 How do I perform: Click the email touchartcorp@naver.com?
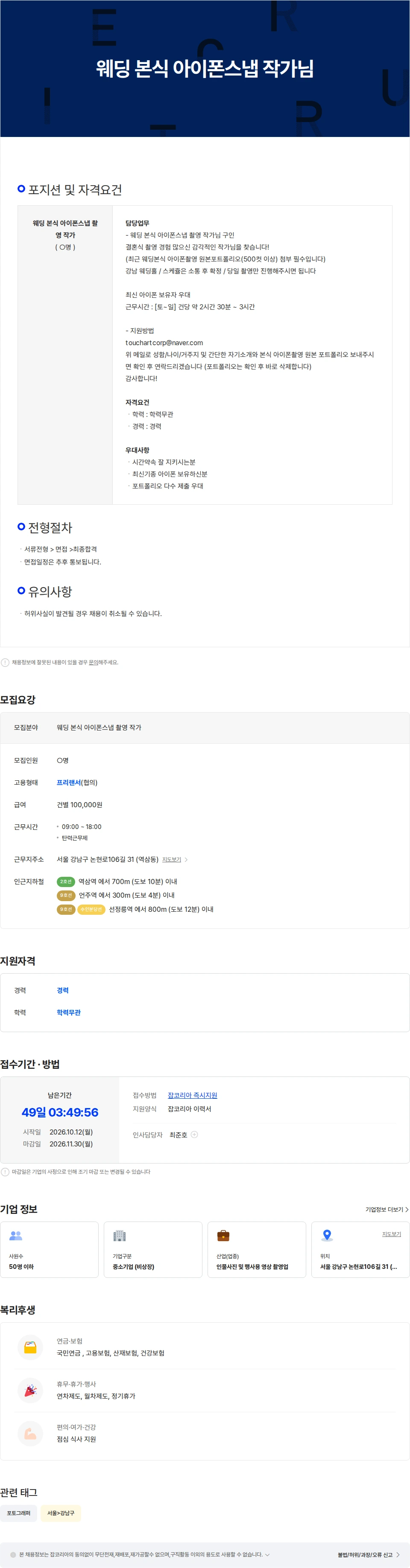tap(164, 343)
